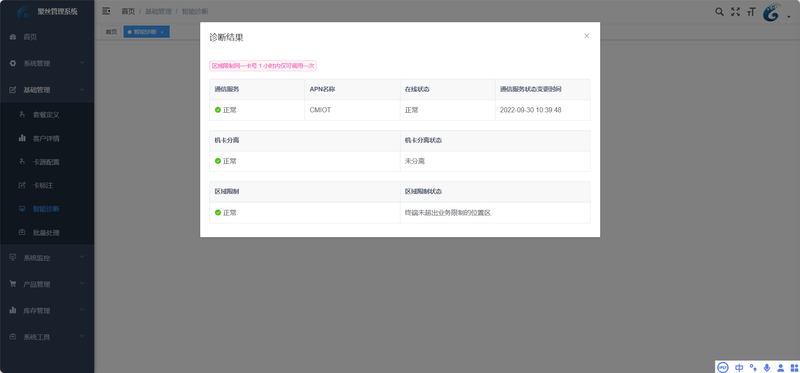Viewport: 800px width, 373px height.
Task: Expand the 库存管理 menu
Action: (x=47, y=310)
